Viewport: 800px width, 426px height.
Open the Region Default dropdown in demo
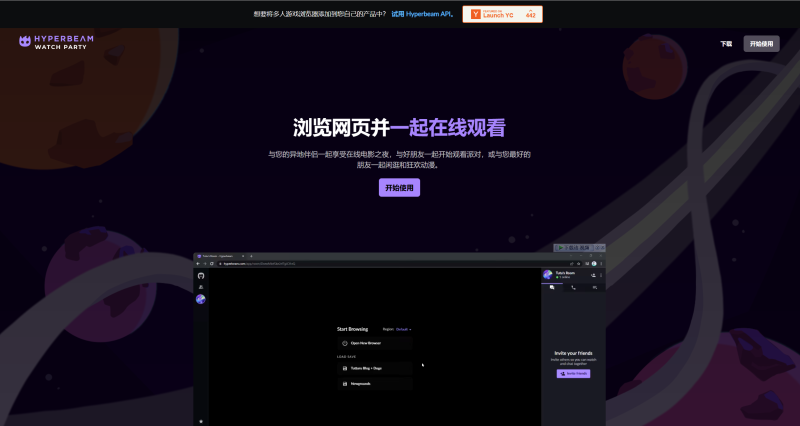click(403, 329)
